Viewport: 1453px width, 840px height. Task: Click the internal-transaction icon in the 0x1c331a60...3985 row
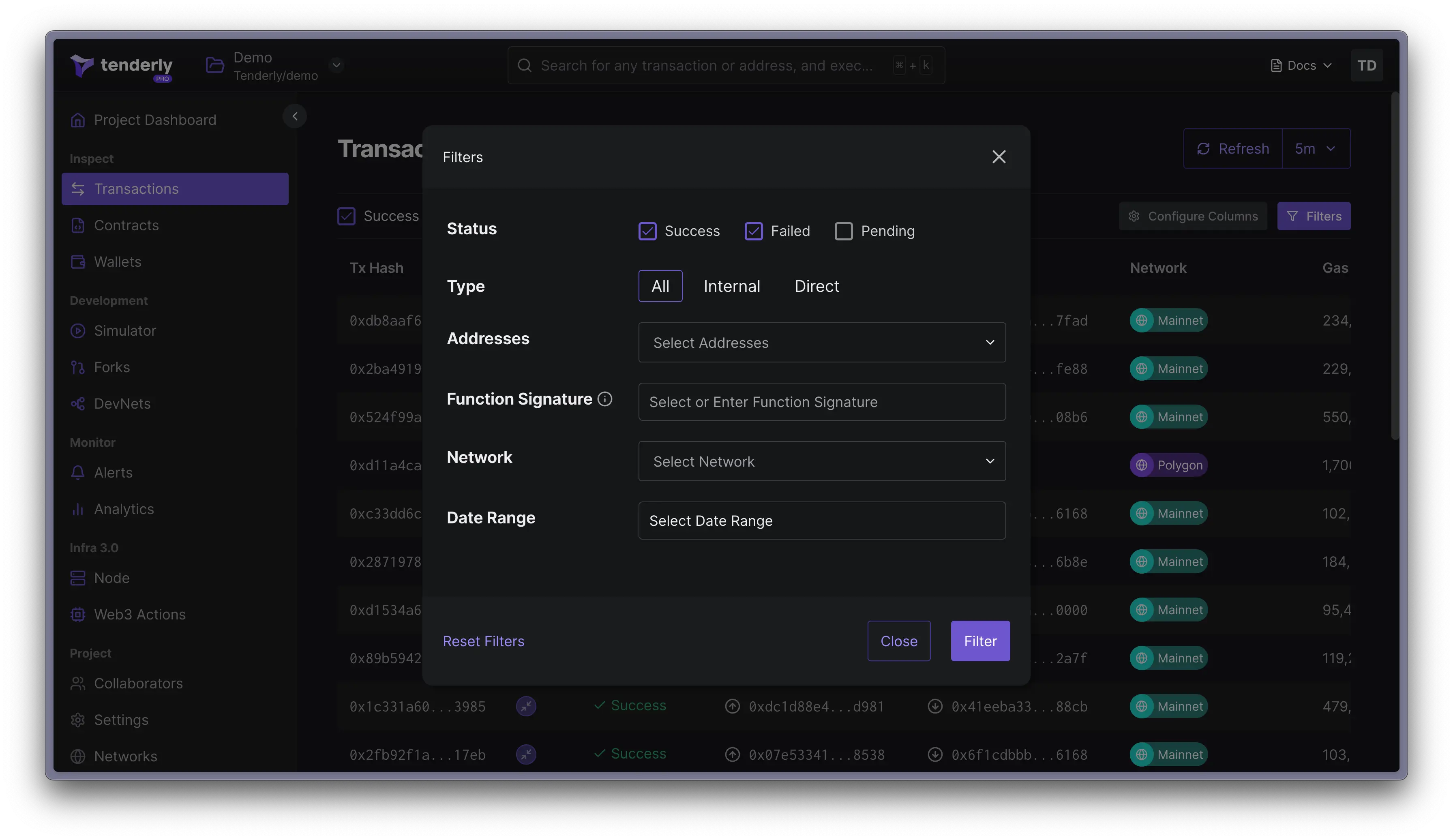coord(526,706)
